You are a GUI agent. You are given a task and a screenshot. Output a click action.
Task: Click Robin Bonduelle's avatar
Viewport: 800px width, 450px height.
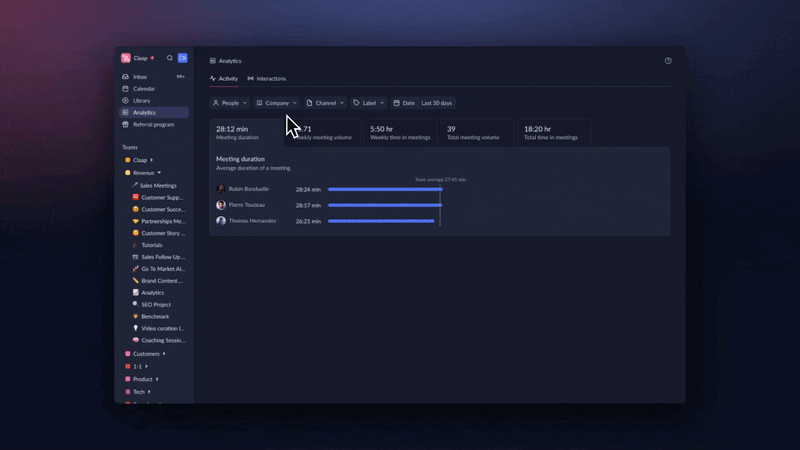pos(221,189)
